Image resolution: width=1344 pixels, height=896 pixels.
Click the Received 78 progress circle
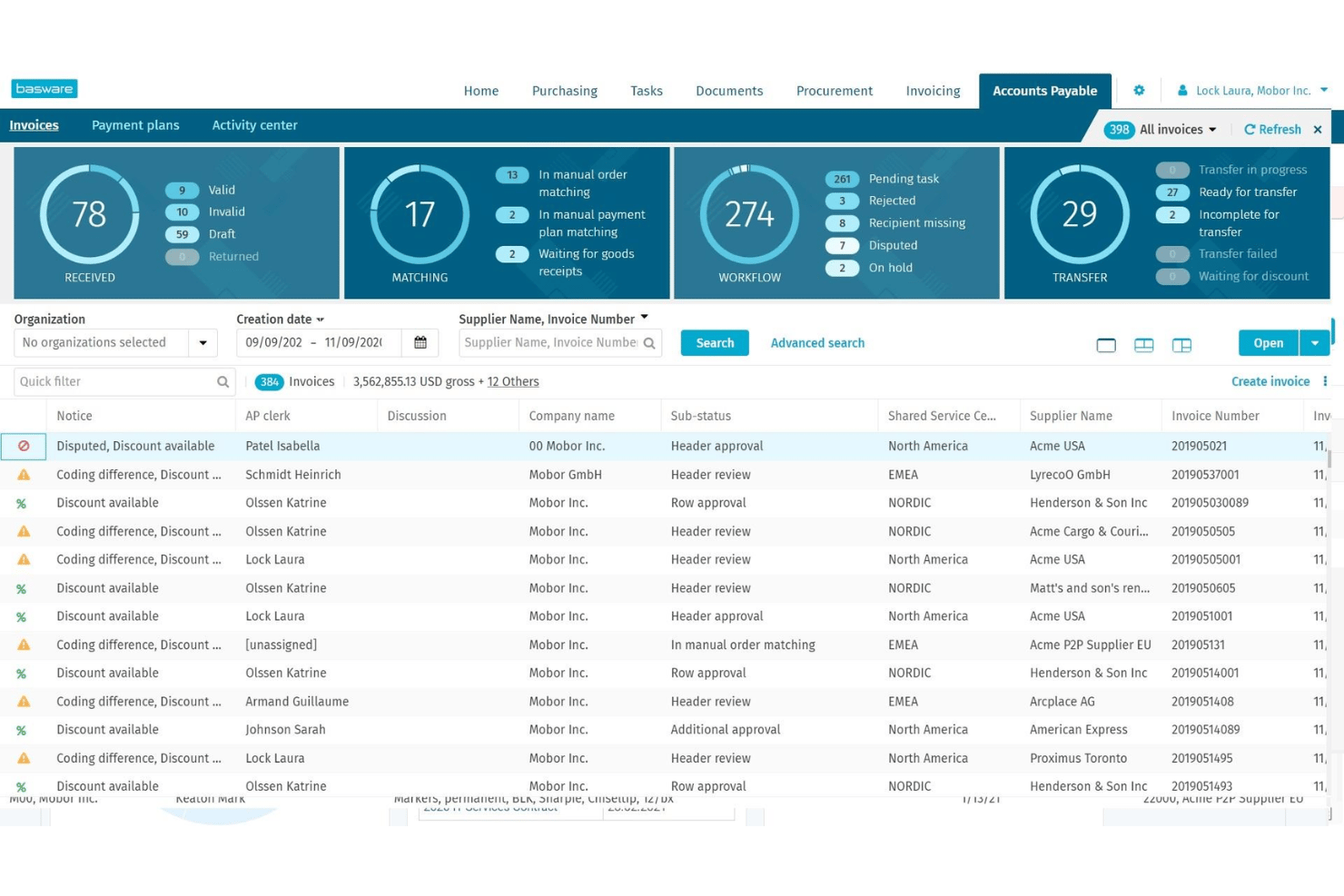pos(89,214)
